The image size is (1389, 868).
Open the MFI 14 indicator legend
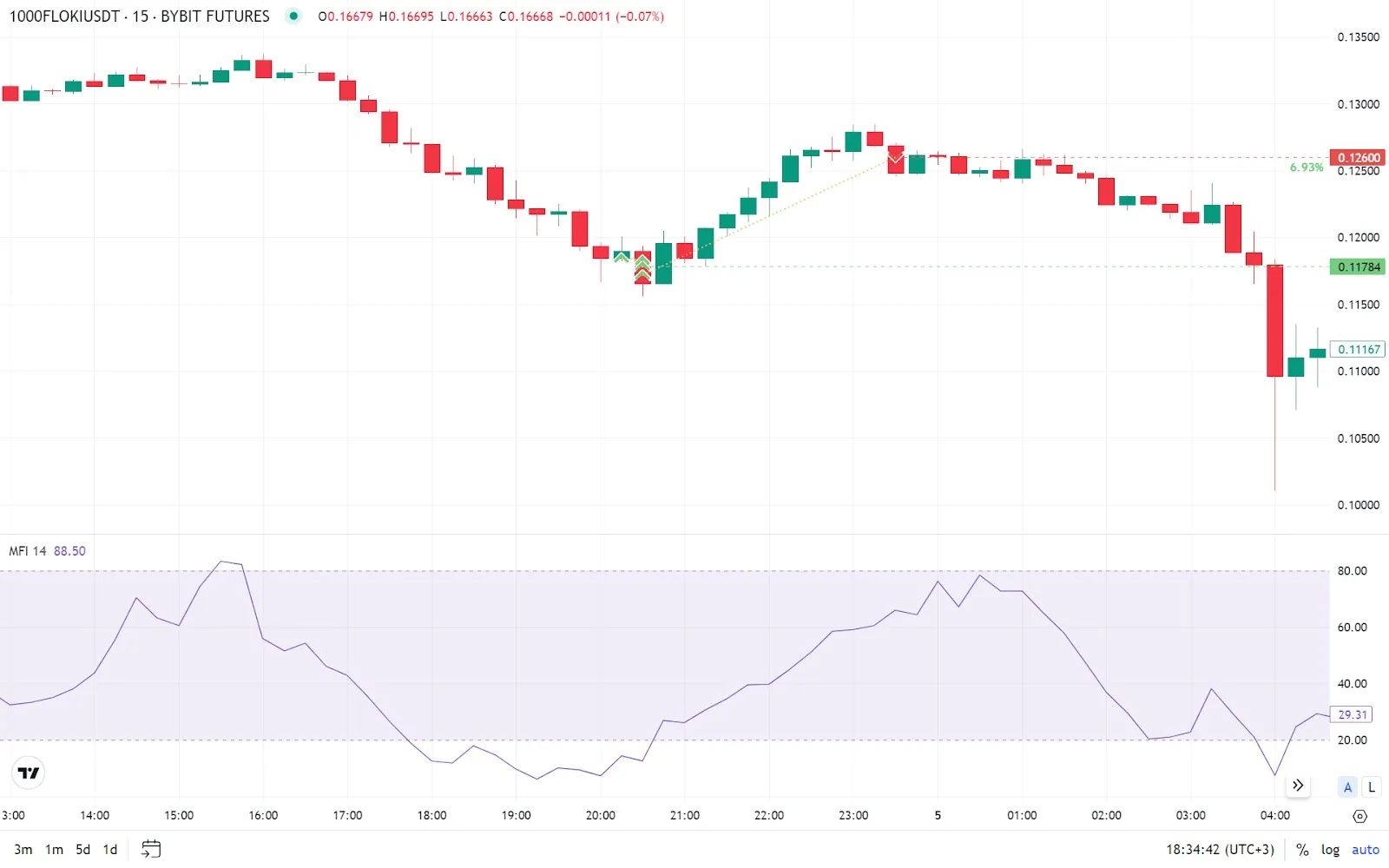(x=28, y=551)
